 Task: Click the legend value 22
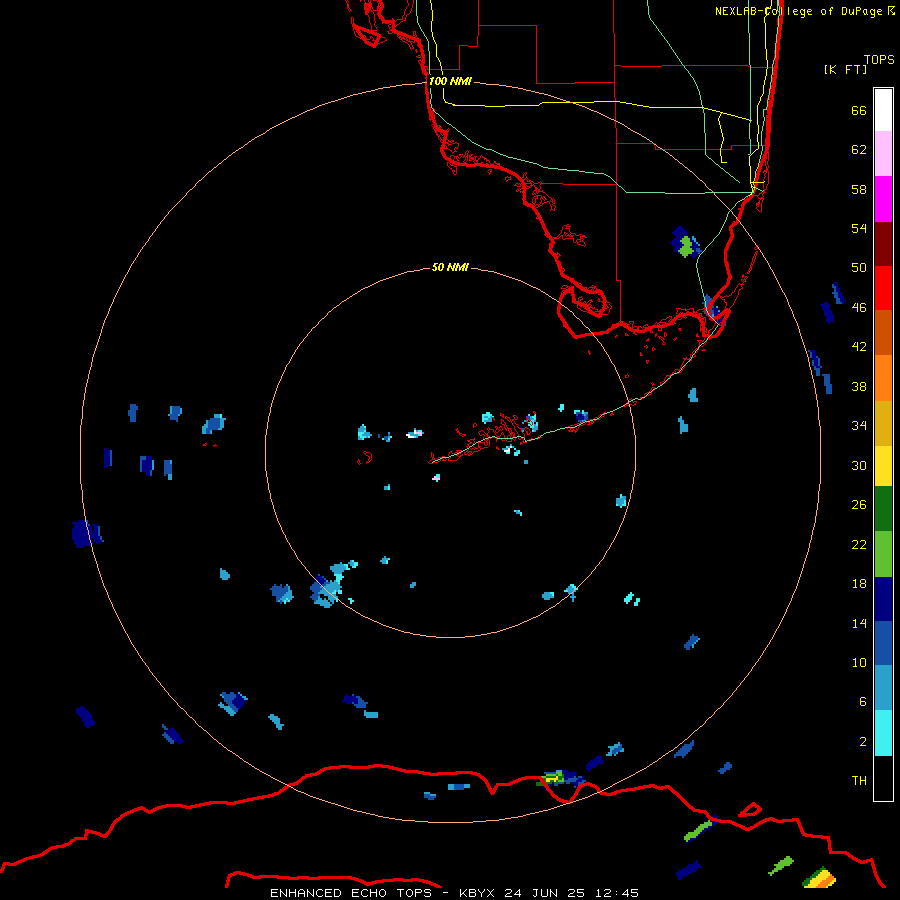point(859,544)
